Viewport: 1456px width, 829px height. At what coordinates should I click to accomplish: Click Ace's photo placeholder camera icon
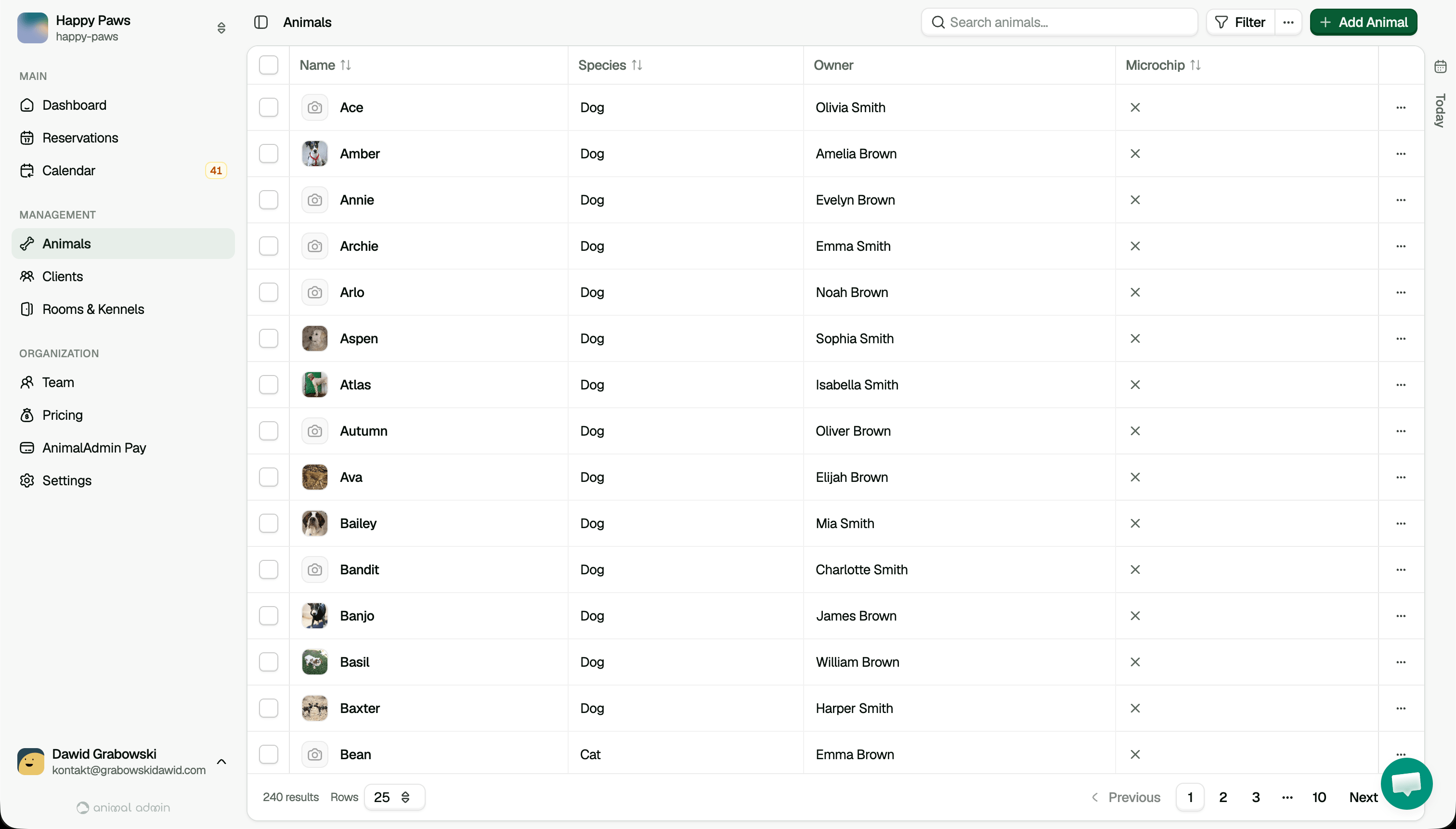(315, 108)
